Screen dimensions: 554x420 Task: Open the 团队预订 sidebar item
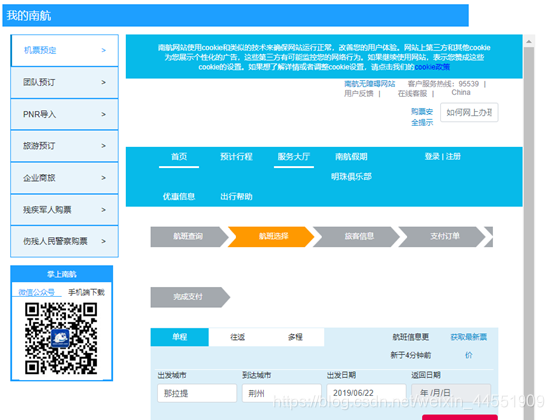64,82
